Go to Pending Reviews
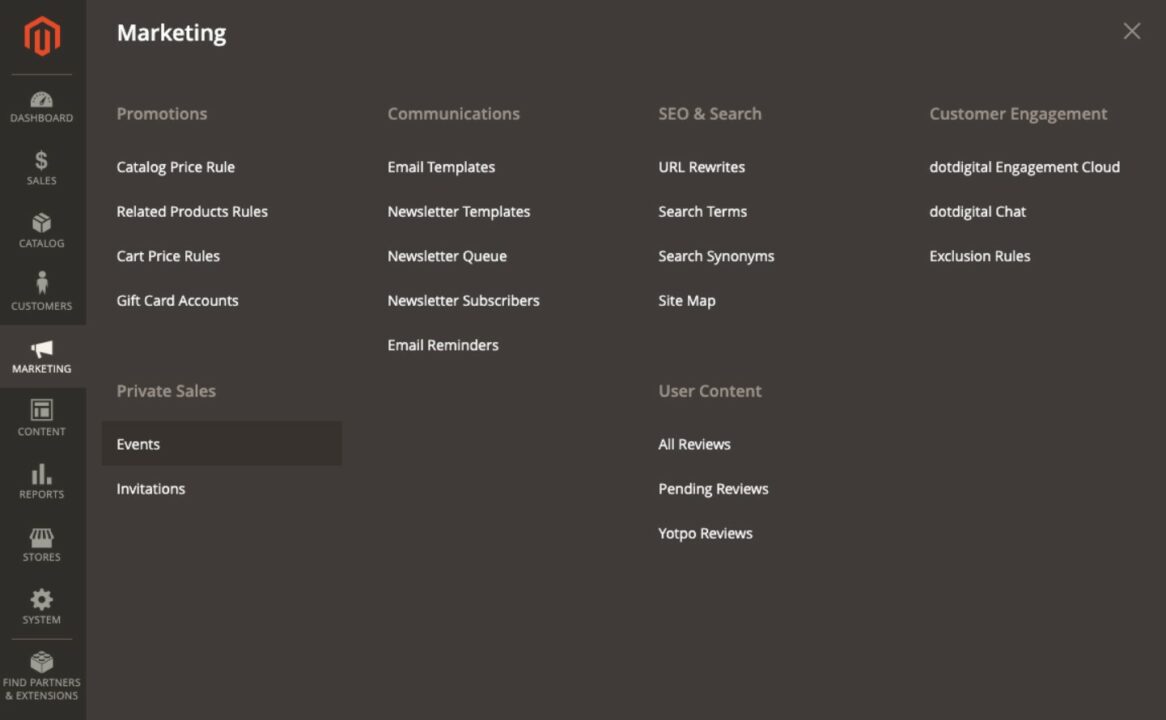Viewport: 1166px width, 720px height. (713, 489)
